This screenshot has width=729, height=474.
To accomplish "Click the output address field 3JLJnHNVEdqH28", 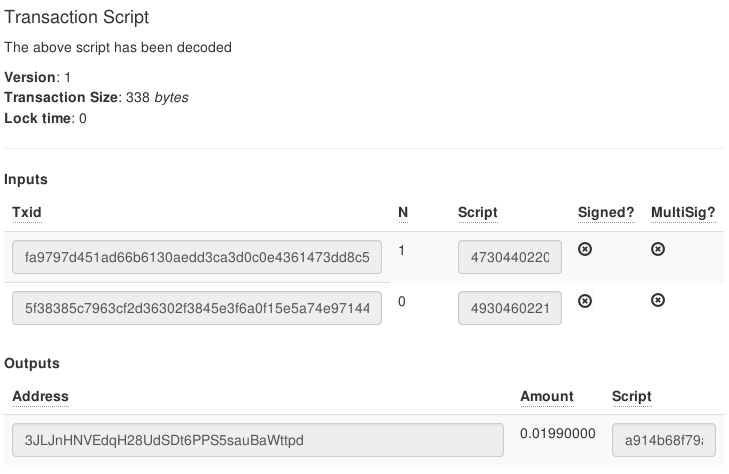I will [258, 440].
